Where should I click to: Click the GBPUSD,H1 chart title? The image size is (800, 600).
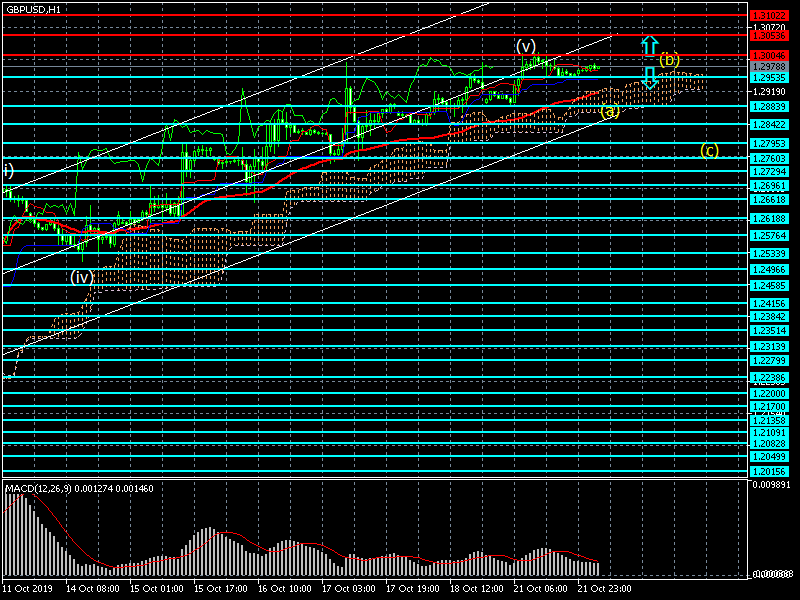[33, 8]
